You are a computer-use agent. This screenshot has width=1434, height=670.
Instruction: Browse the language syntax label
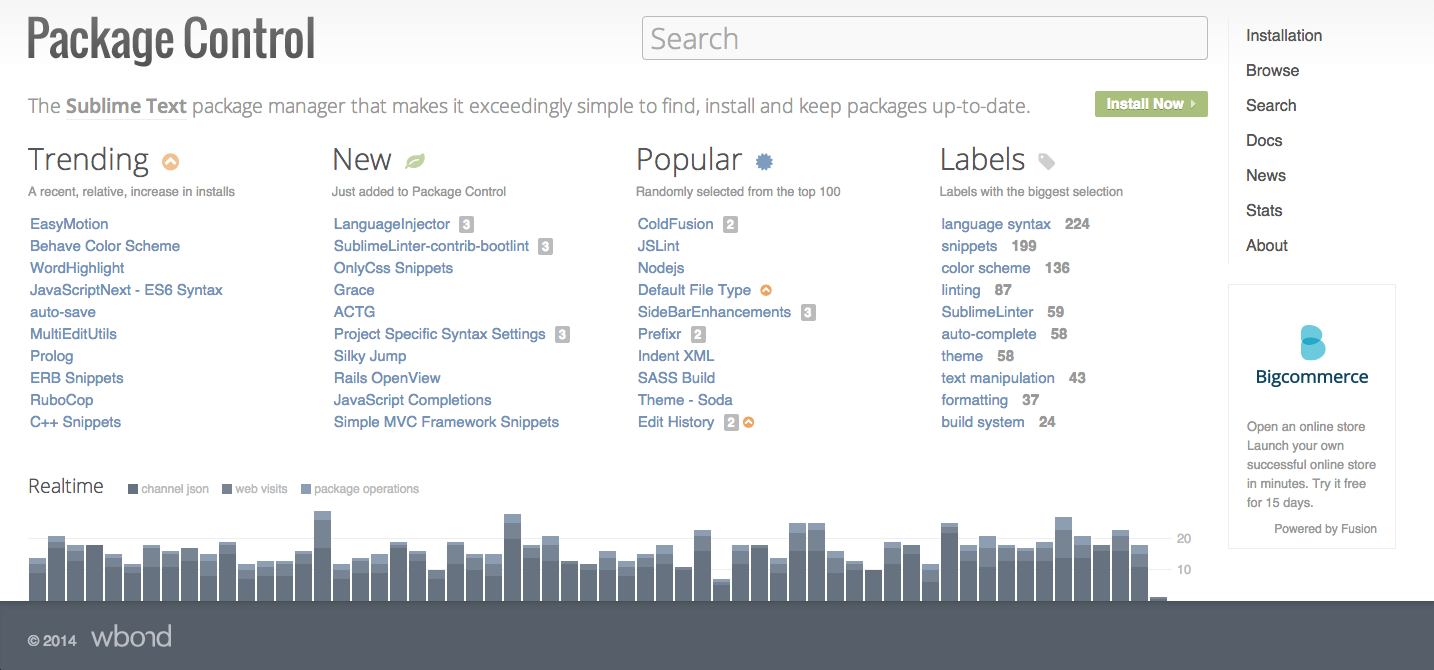coord(996,224)
